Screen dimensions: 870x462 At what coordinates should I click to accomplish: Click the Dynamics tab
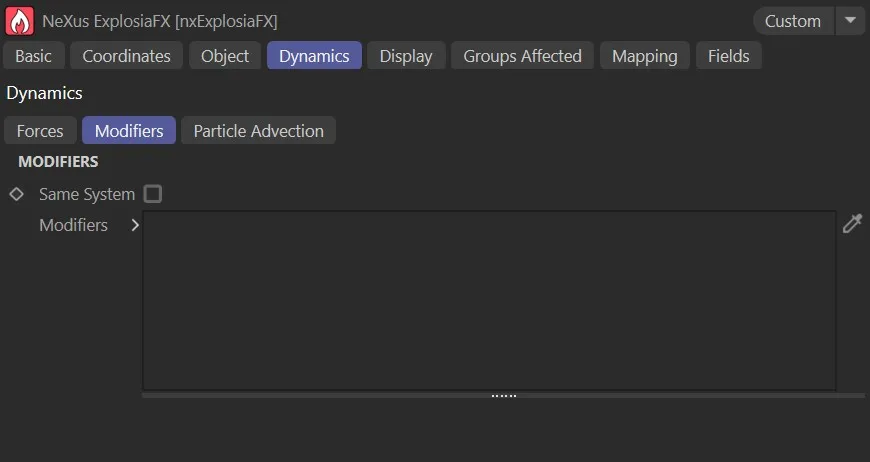(x=314, y=56)
